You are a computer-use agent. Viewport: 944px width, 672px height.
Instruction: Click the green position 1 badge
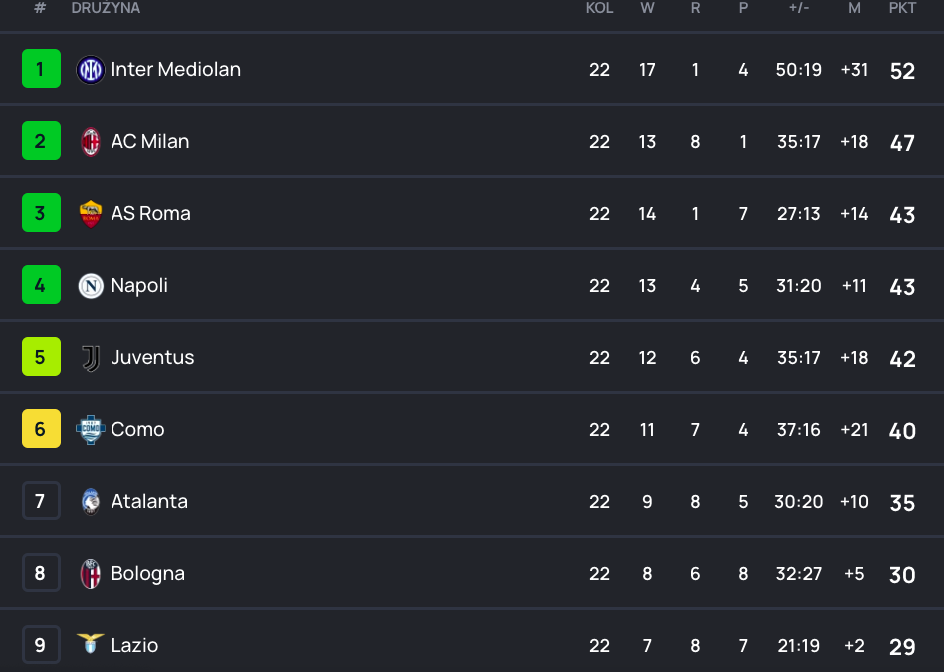(x=41, y=70)
